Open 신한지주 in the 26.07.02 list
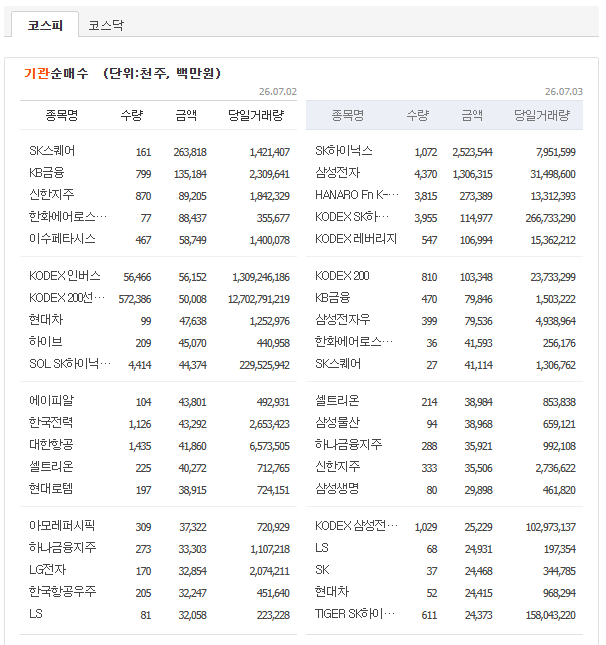The height and width of the screenshot is (645, 606). 51,195
